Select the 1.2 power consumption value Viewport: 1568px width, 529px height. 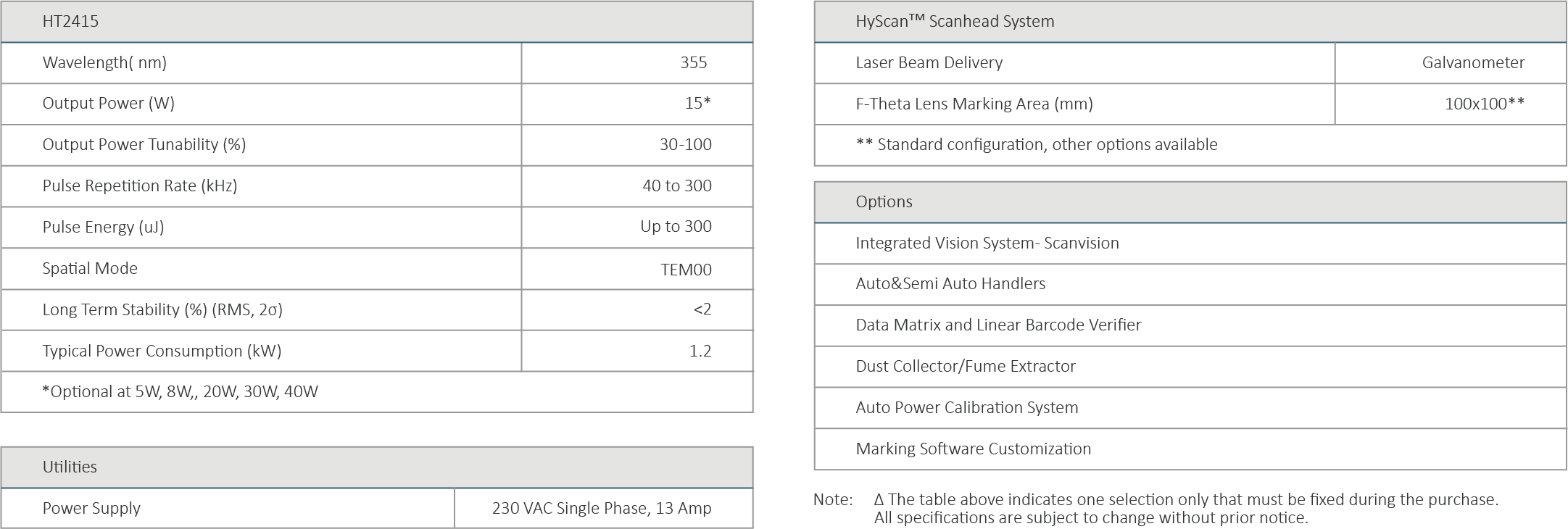(700, 351)
